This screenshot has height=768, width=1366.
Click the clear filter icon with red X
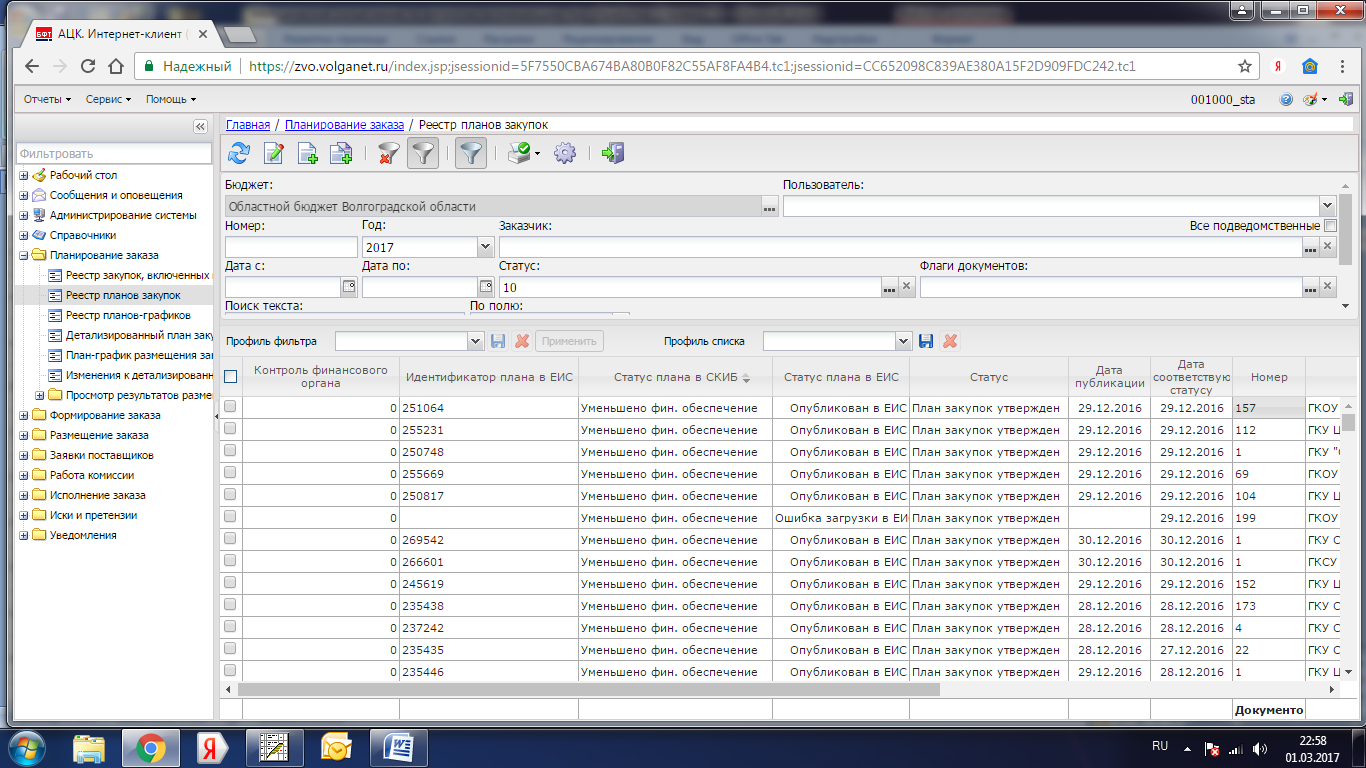click(x=388, y=153)
